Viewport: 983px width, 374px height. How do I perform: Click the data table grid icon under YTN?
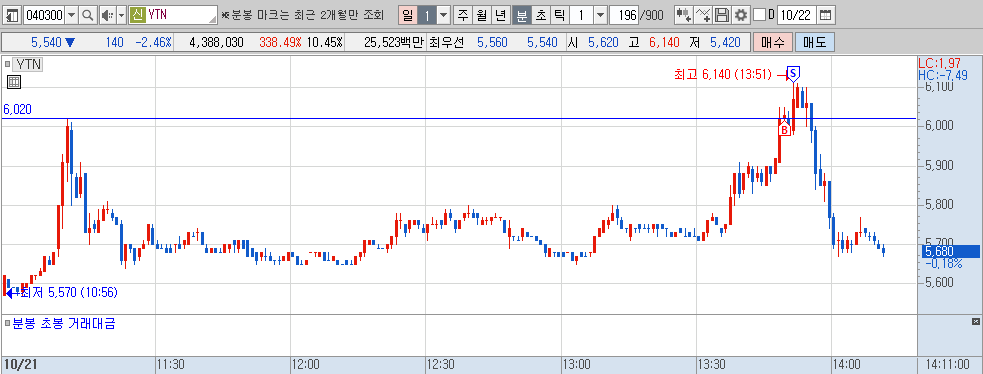(14, 81)
